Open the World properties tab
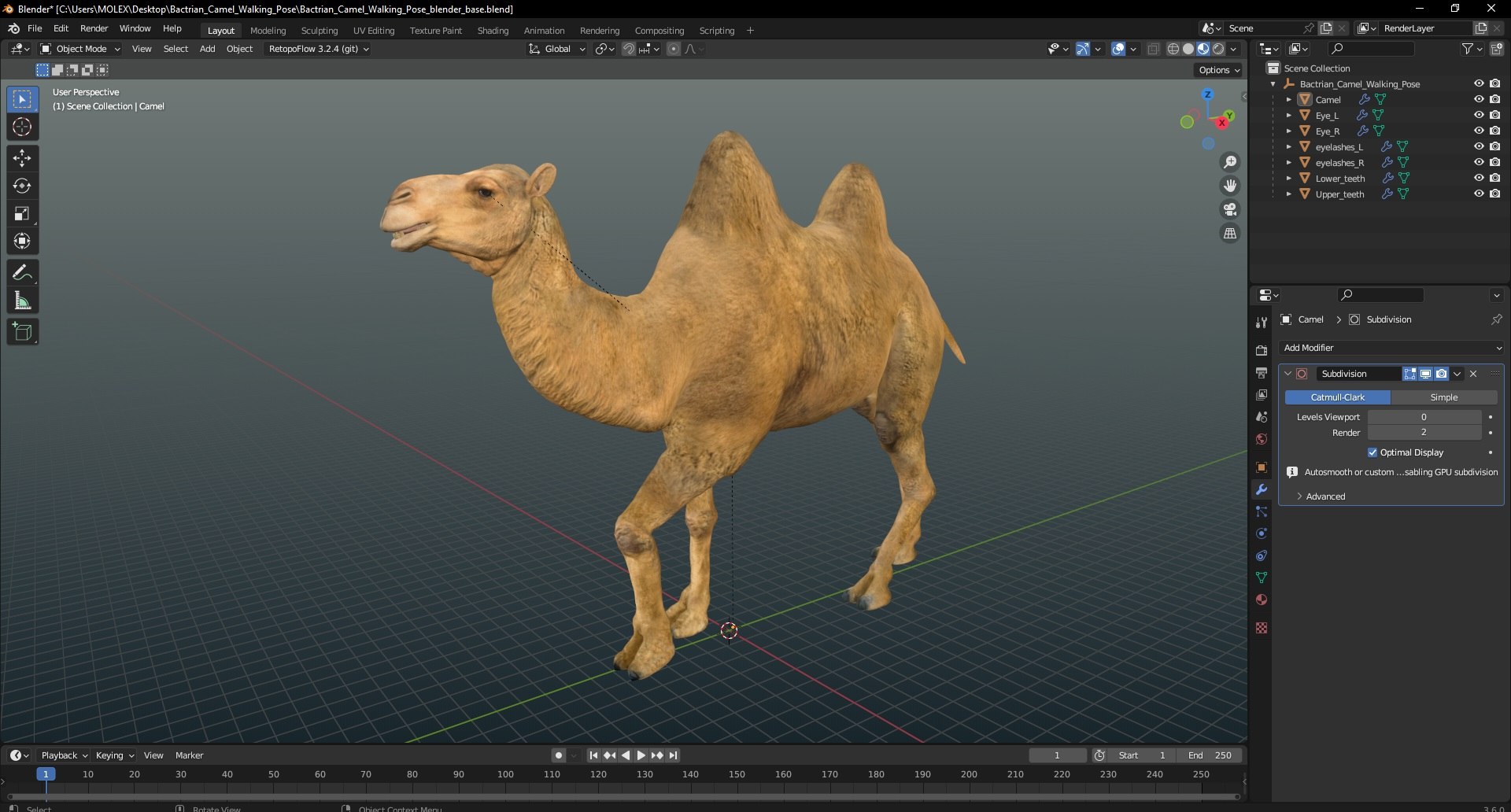 pyautogui.click(x=1262, y=439)
